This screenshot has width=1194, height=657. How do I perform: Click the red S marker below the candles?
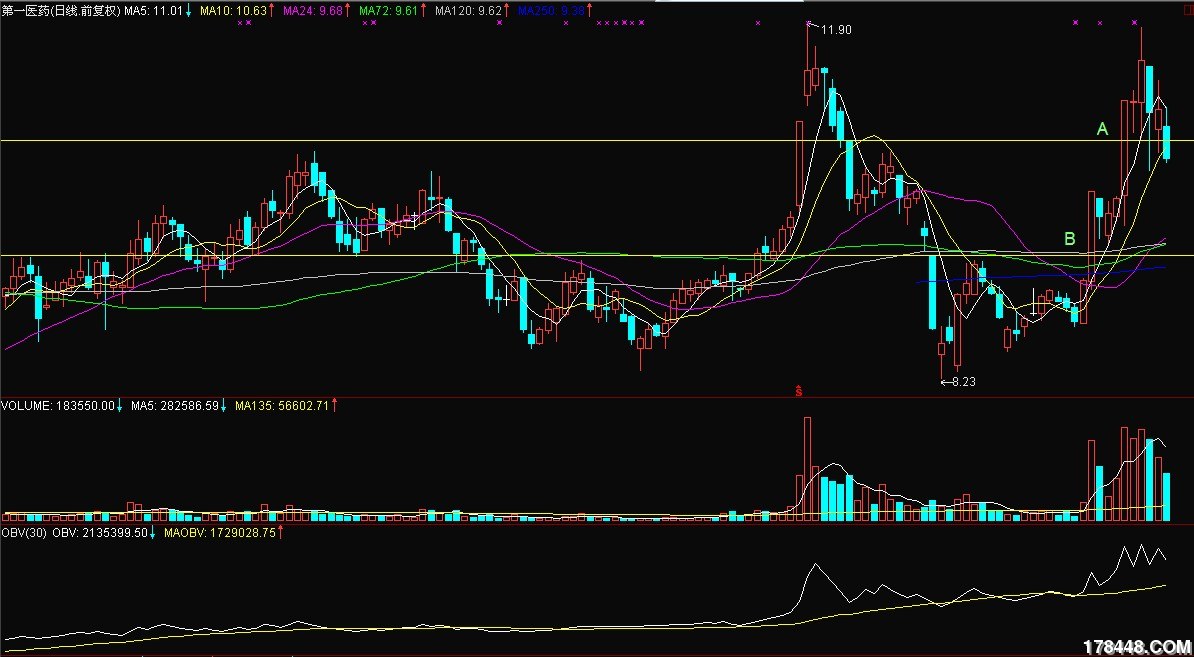[x=799, y=391]
